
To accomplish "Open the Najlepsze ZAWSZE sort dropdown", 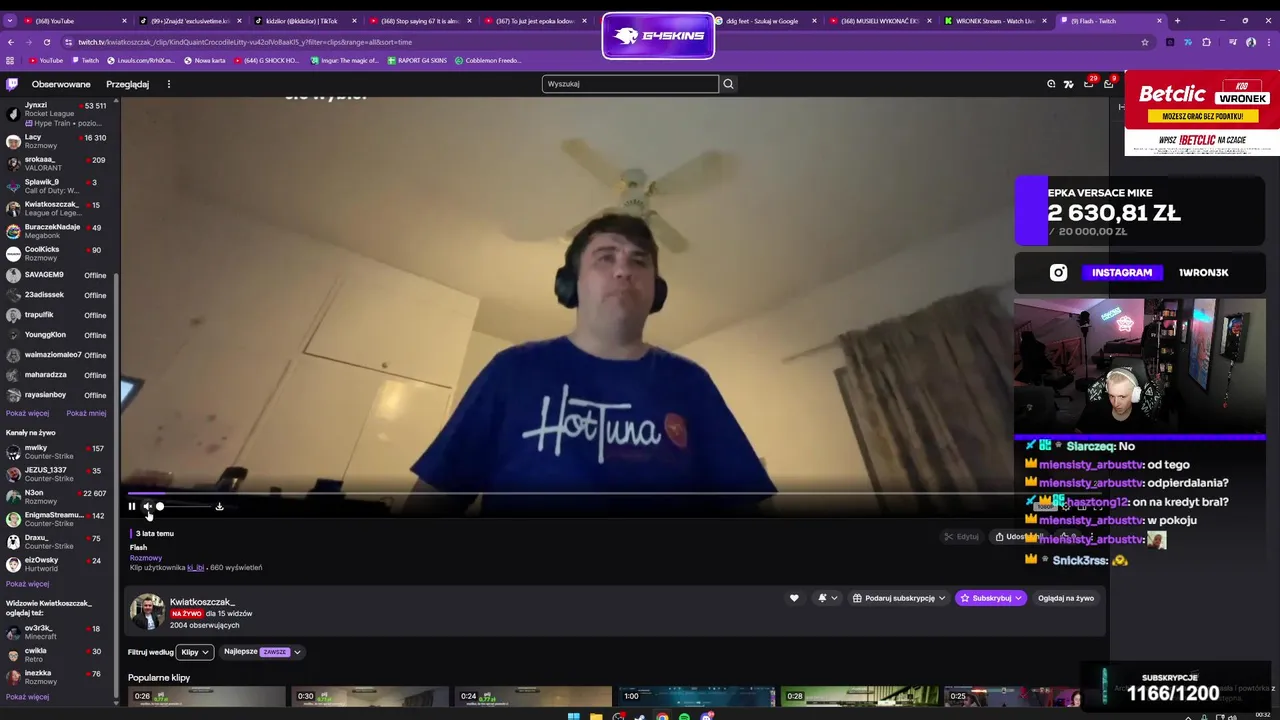I will pos(262,652).
